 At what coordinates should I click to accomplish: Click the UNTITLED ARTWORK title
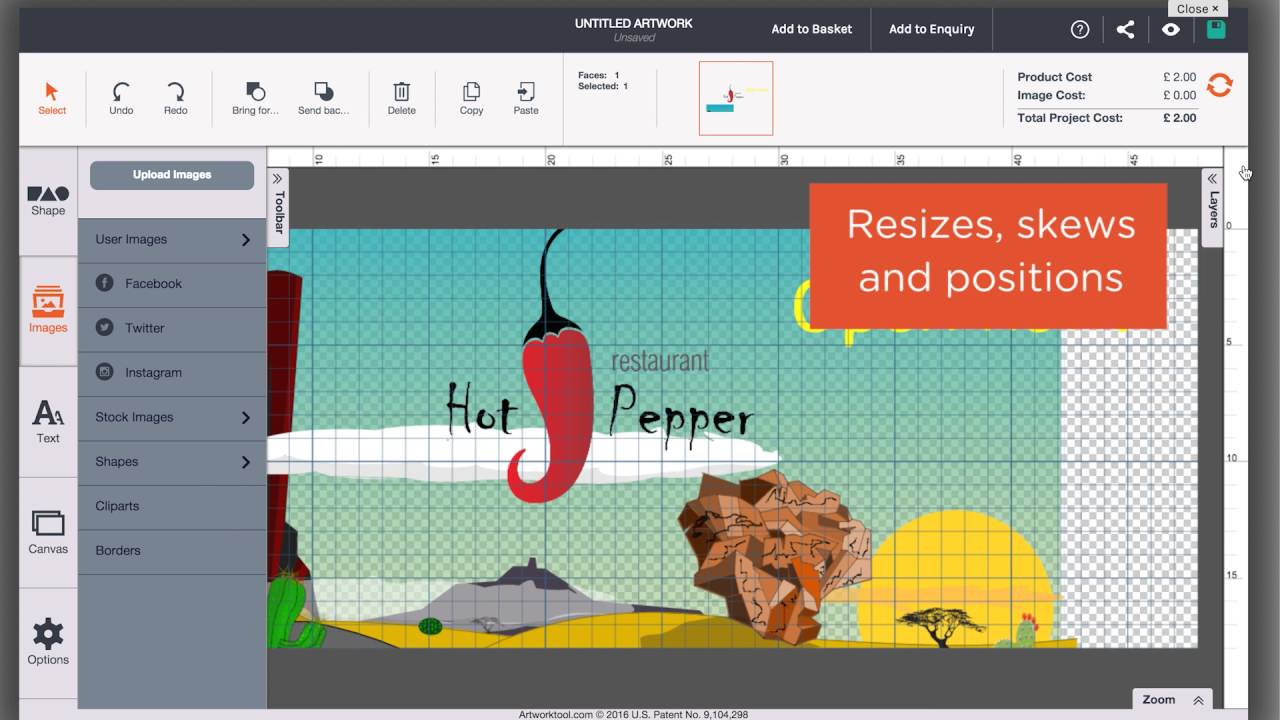[634, 23]
